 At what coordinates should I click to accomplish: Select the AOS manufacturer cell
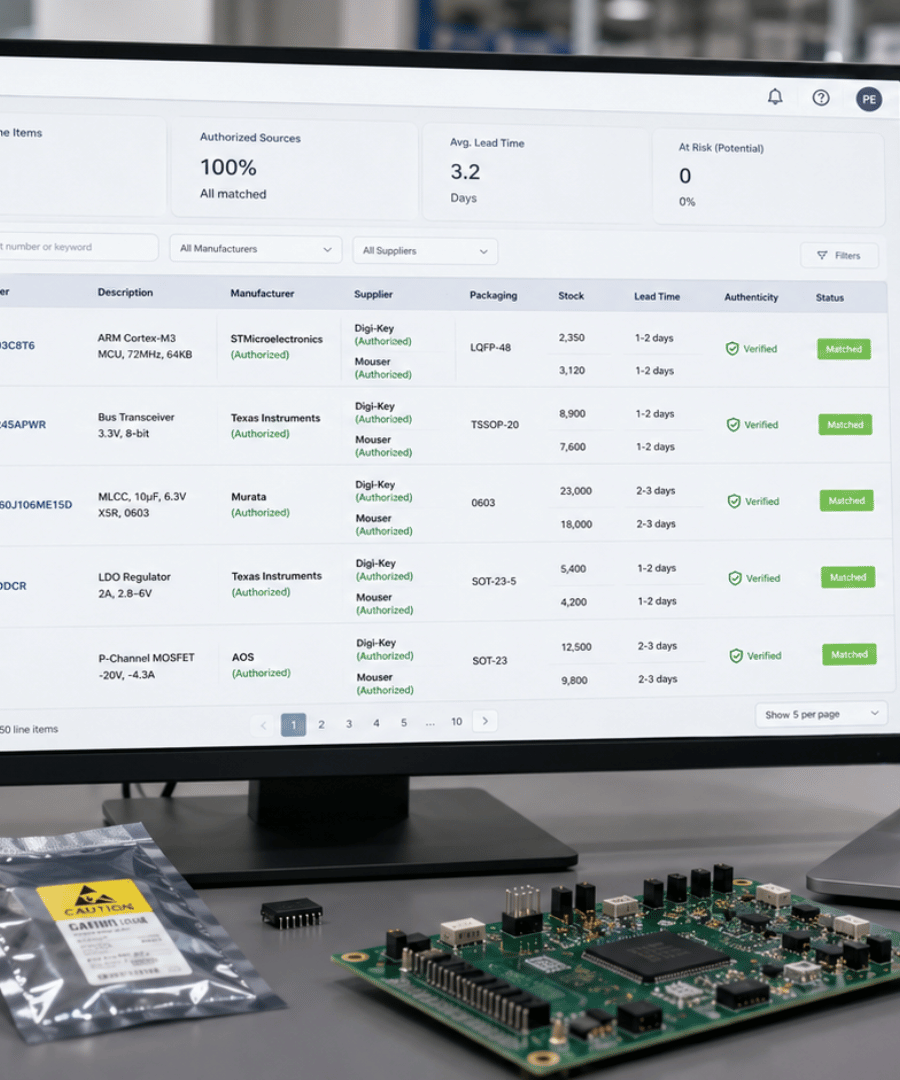click(261, 665)
